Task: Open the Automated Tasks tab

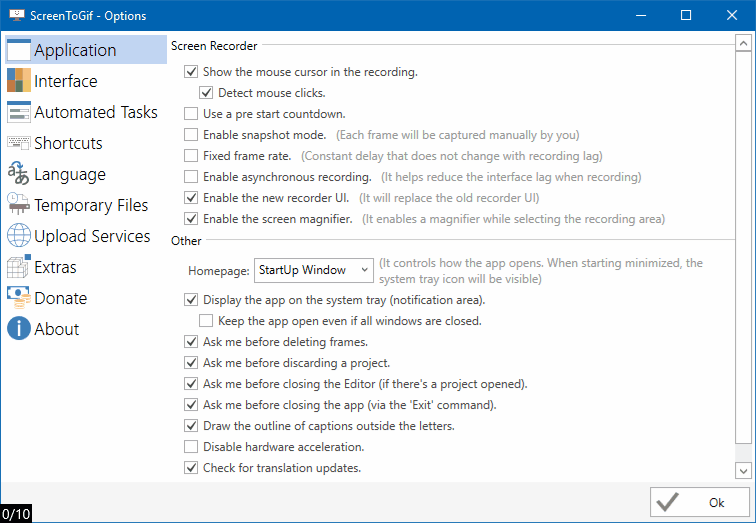Action: [x=86, y=112]
